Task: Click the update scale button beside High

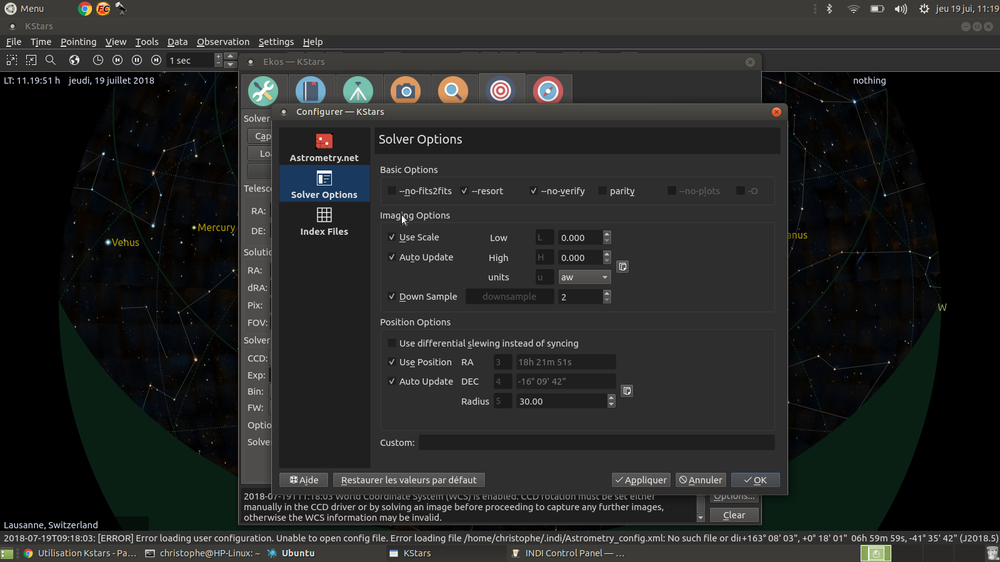Action: (x=622, y=267)
